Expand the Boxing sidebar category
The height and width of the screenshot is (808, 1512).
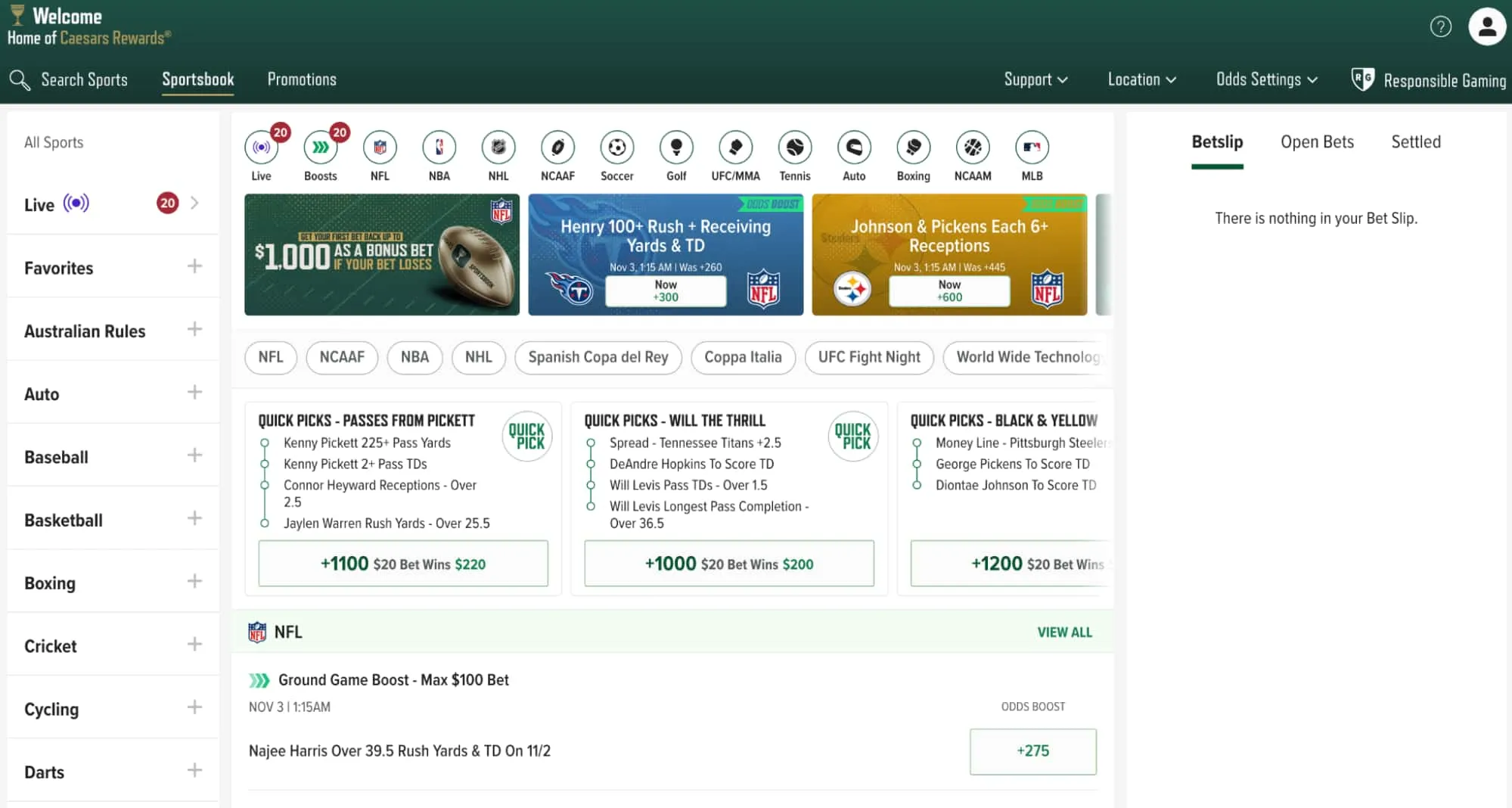[x=194, y=581]
